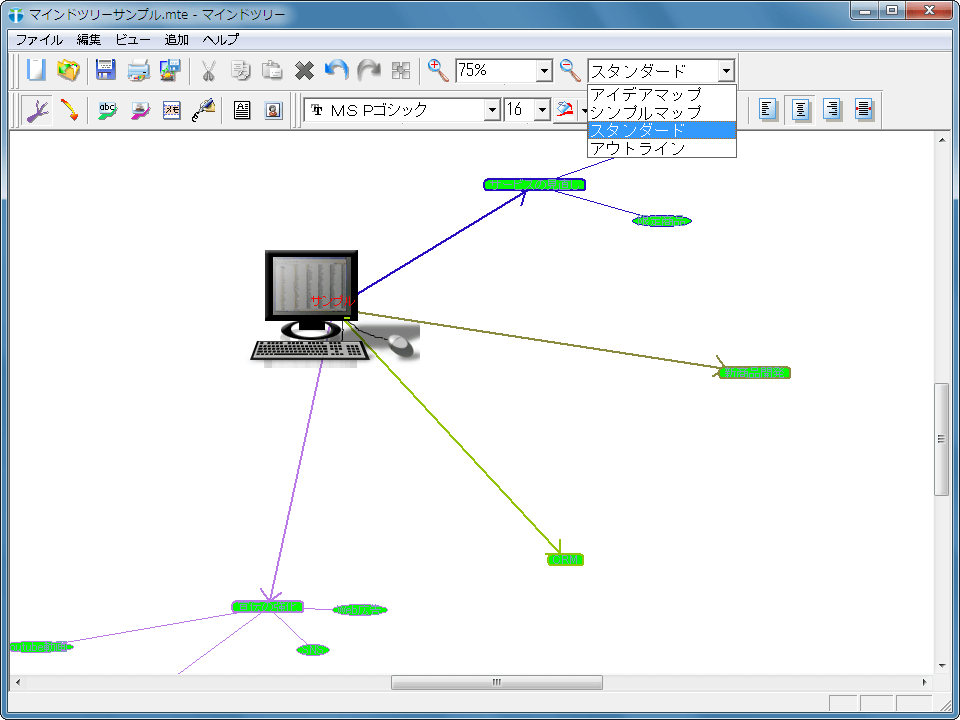
Task: Click the MindTree app icon in title bar
Action: (x=17, y=15)
